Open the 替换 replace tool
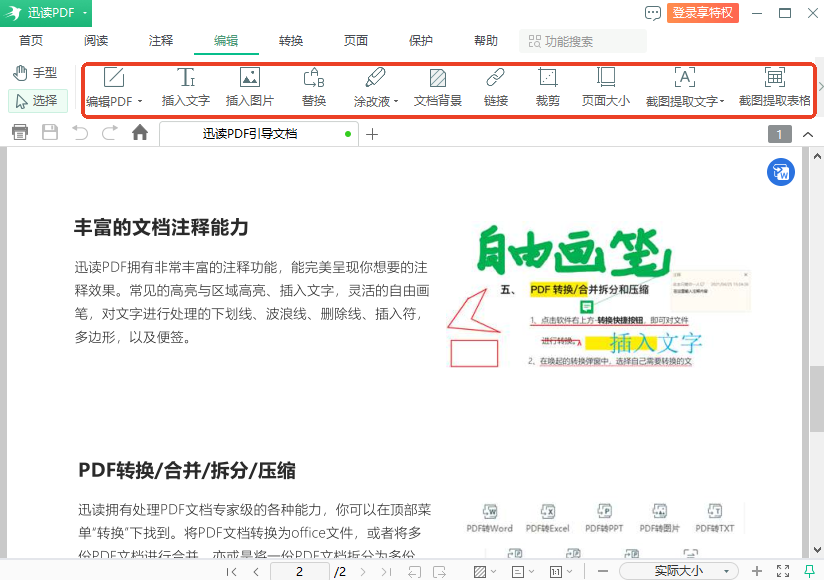Screen dimensions: 824x580 coord(314,88)
